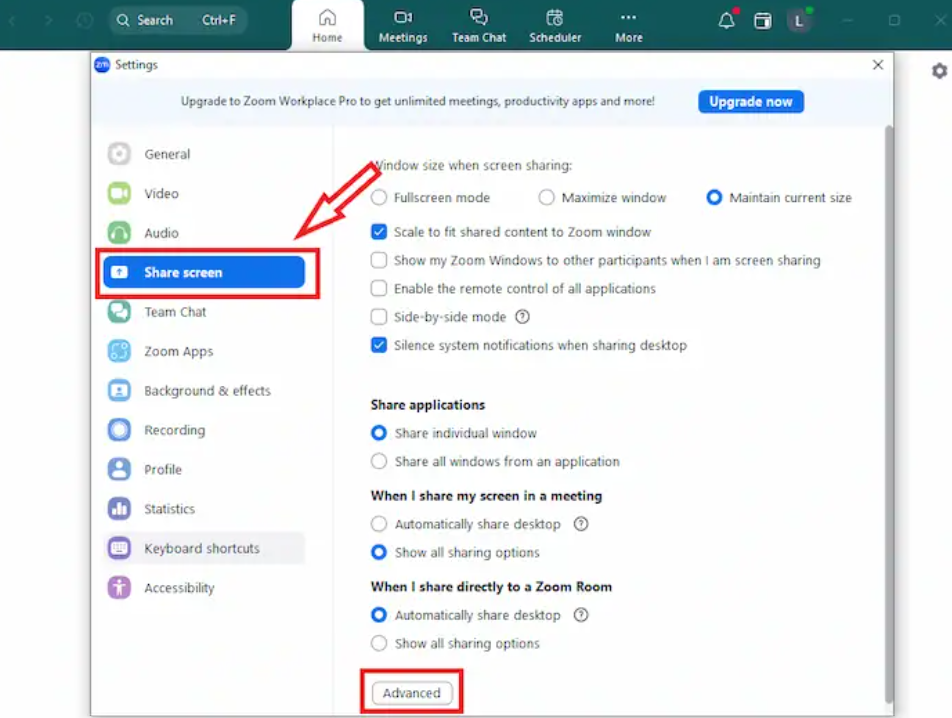Select Fullscreen mode radio button
This screenshot has width=952, height=718.
point(379,198)
